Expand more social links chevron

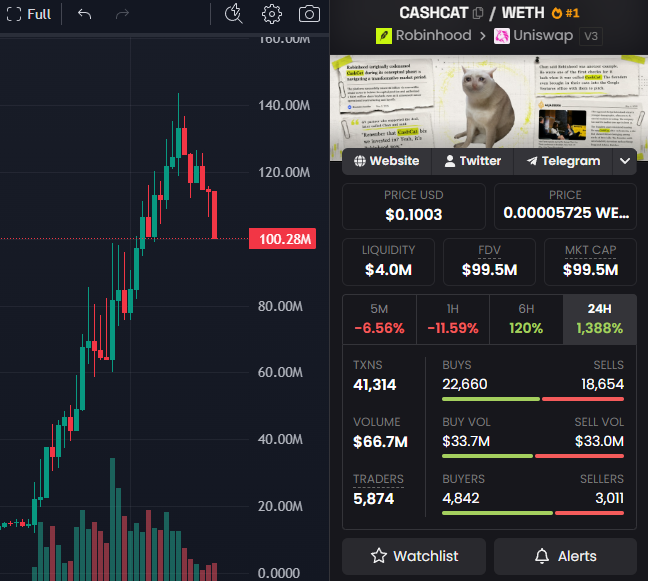[625, 161]
